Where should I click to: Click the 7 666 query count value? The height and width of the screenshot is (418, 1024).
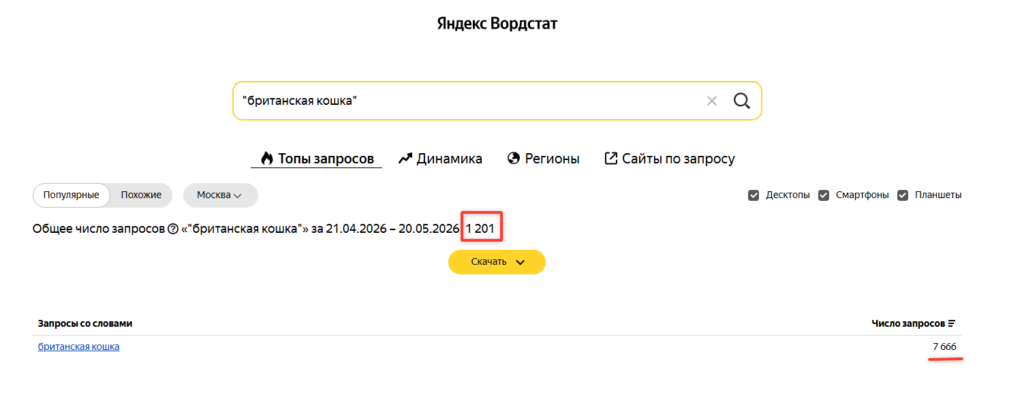(944, 347)
